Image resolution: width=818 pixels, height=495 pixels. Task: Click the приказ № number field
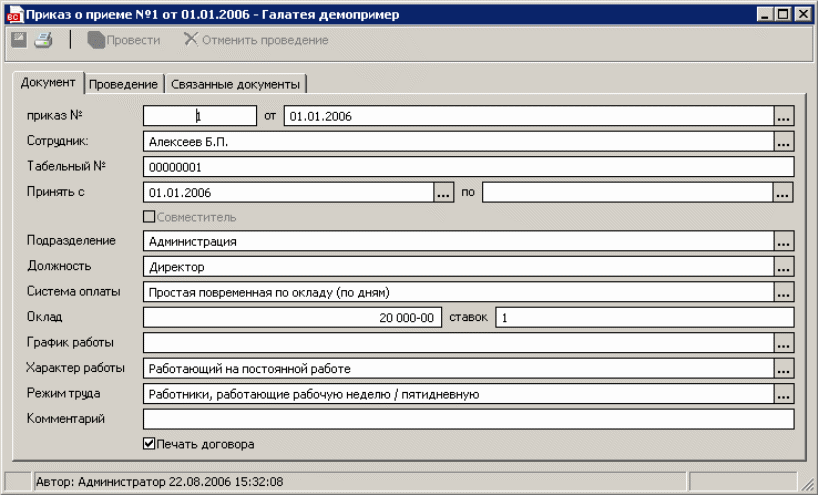click(200, 116)
